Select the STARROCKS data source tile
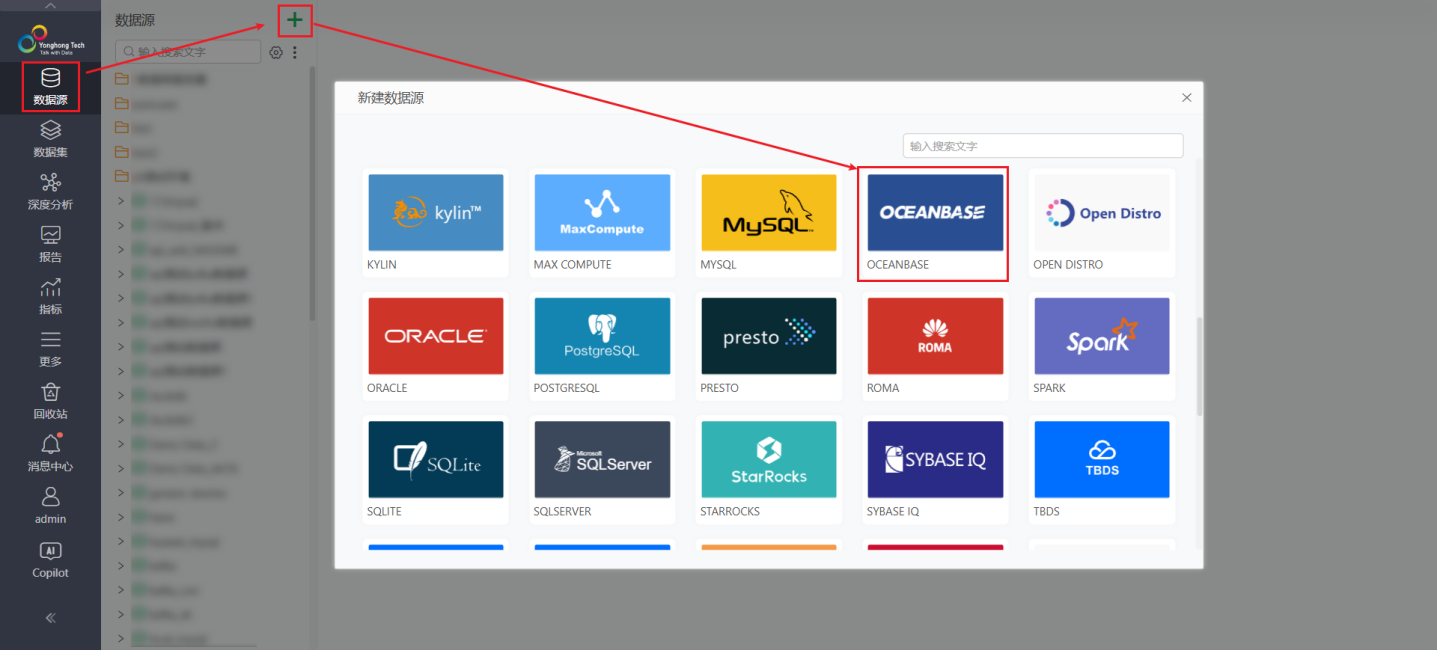The height and width of the screenshot is (650, 1437). pos(768,469)
